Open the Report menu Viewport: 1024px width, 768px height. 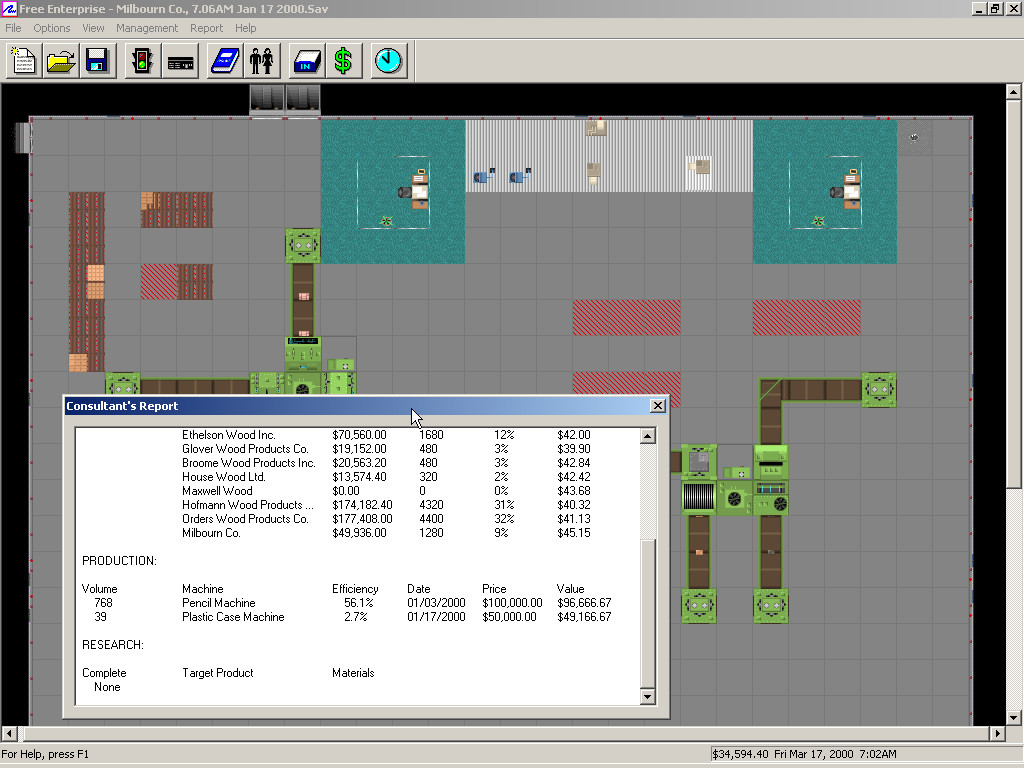(206, 28)
